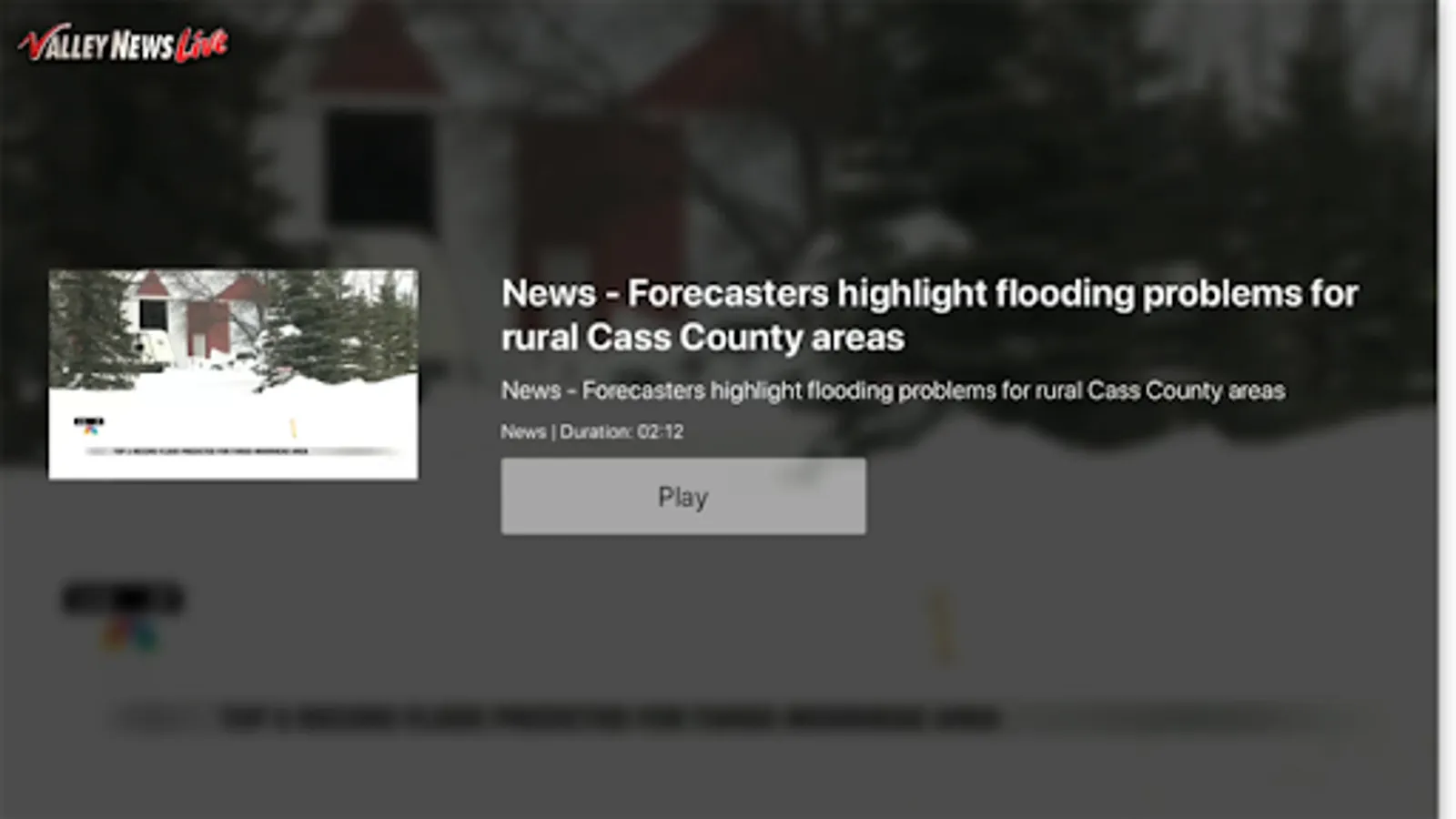Image resolution: width=1456 pixels, height=819 pixels.
Task: Click the dark window of the background house
Action: click(380, 169)
